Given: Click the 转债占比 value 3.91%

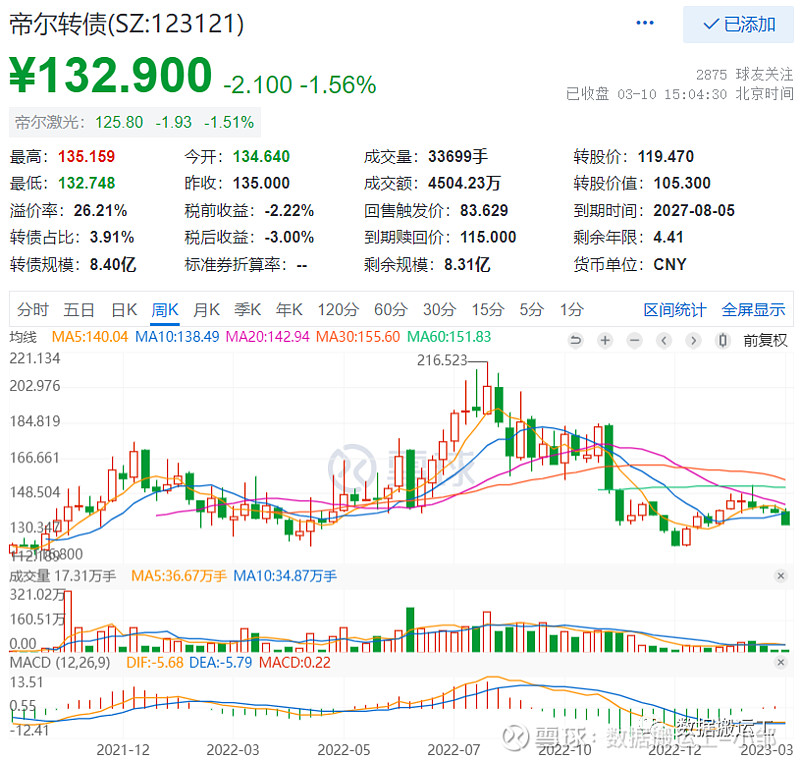Looking at the screenshot, I should point(112,237).
